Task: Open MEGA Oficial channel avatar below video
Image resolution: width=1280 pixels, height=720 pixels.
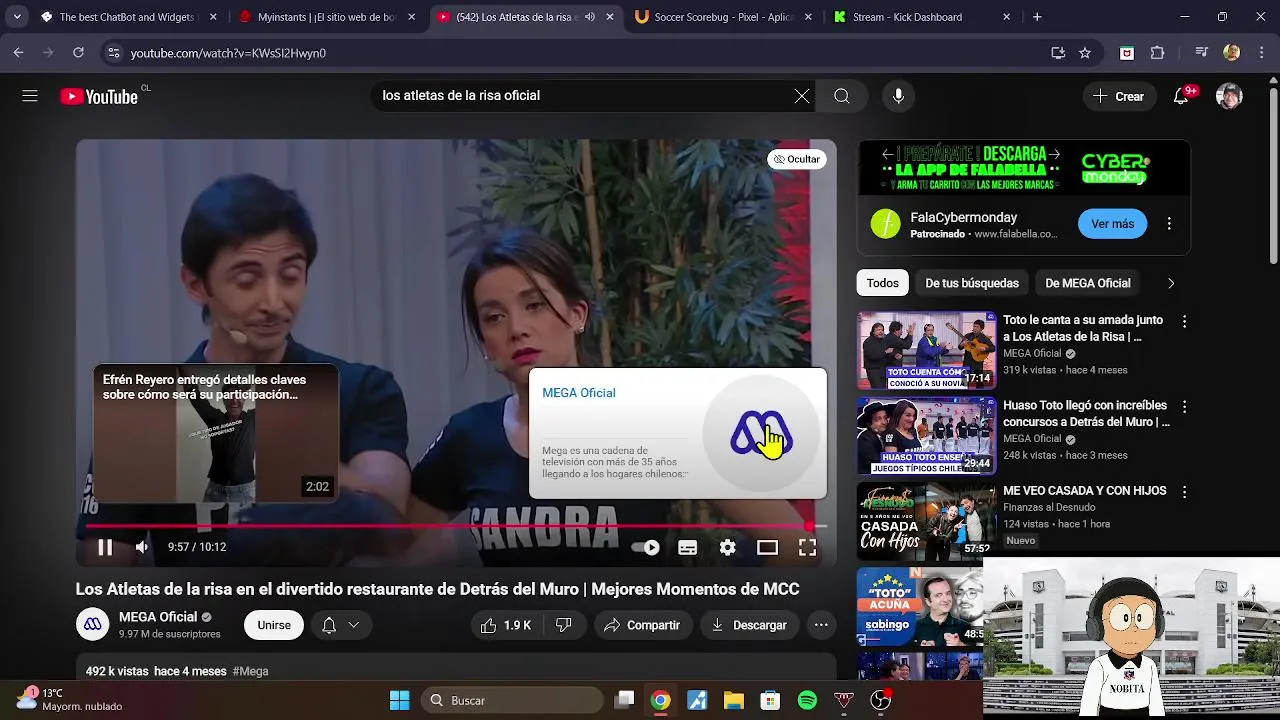Action: 92,624
